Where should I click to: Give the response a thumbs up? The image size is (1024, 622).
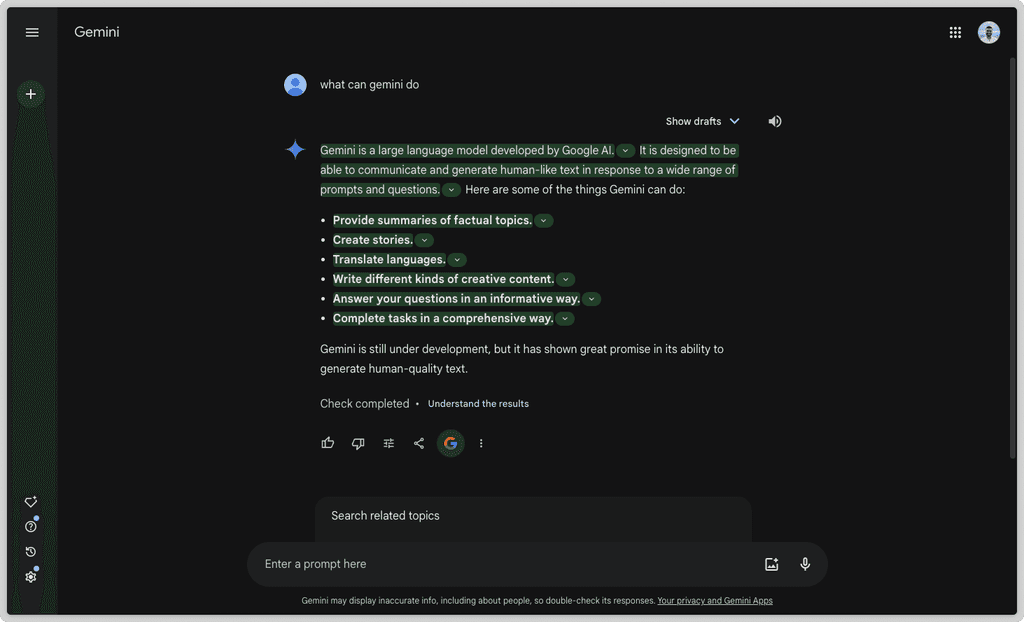[x=327, y=443]
